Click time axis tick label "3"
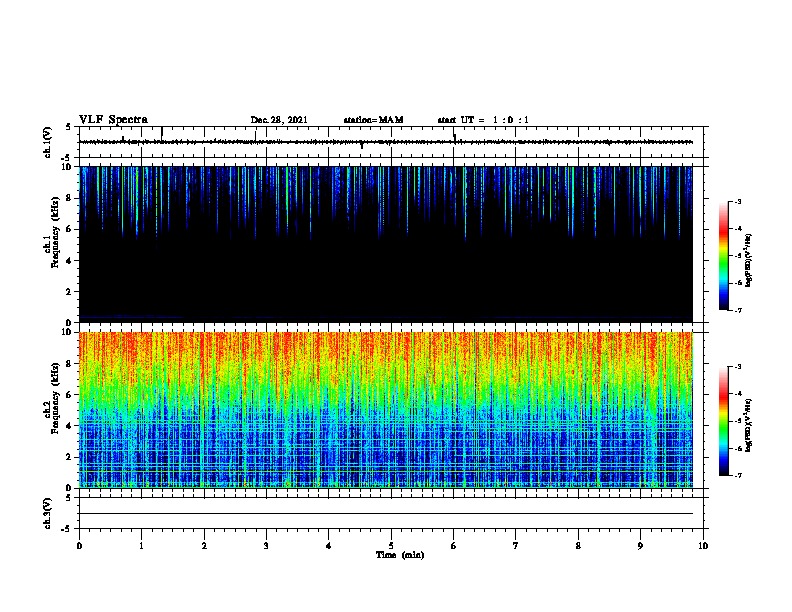This screenshot has width=792, height=612. [x=266, y=545]
